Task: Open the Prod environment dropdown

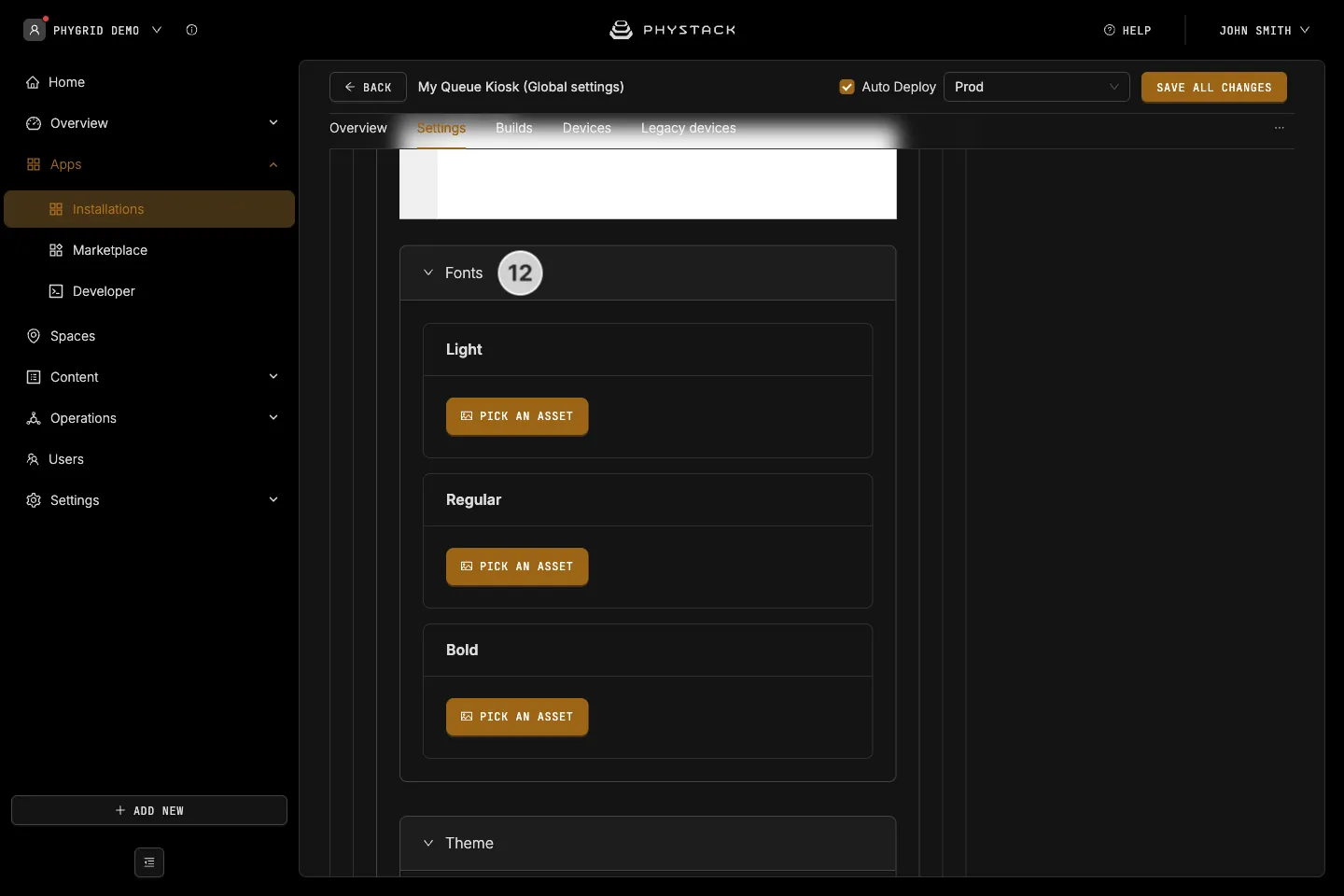Action: [x=1037, y=87]
